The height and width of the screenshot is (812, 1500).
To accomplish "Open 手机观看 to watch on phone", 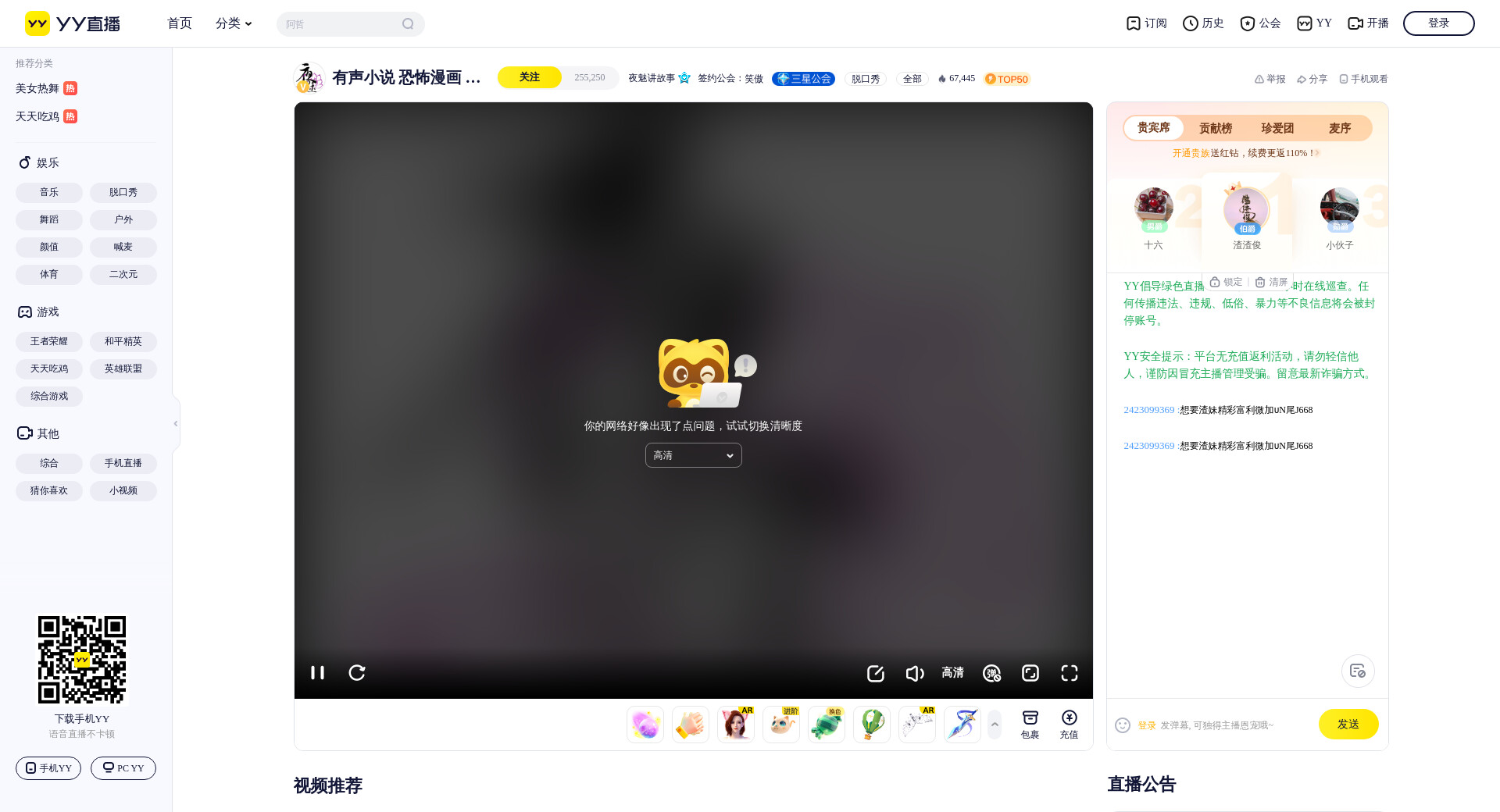I will (x=1363, y=79).
